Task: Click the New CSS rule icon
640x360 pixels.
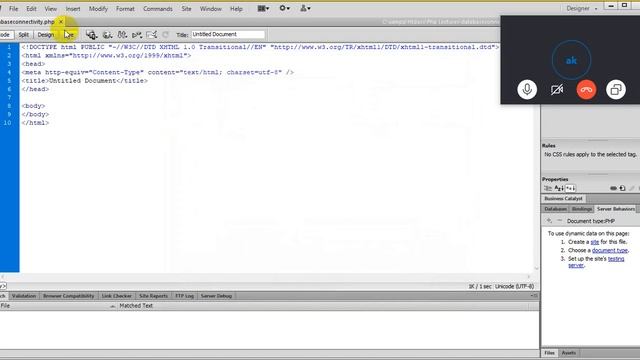Action: tap(622, 188)
